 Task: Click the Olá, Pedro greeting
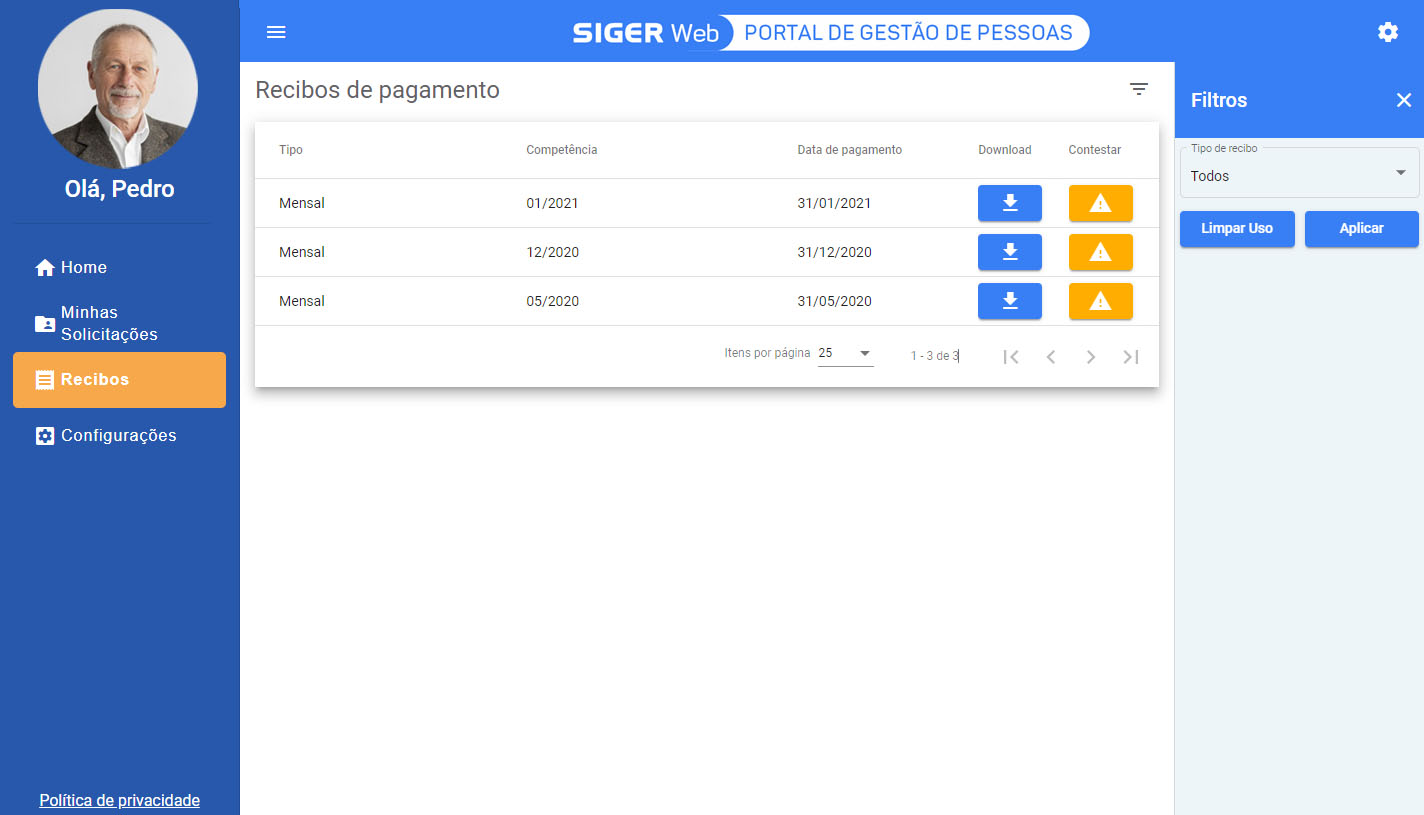coord(120,189)
